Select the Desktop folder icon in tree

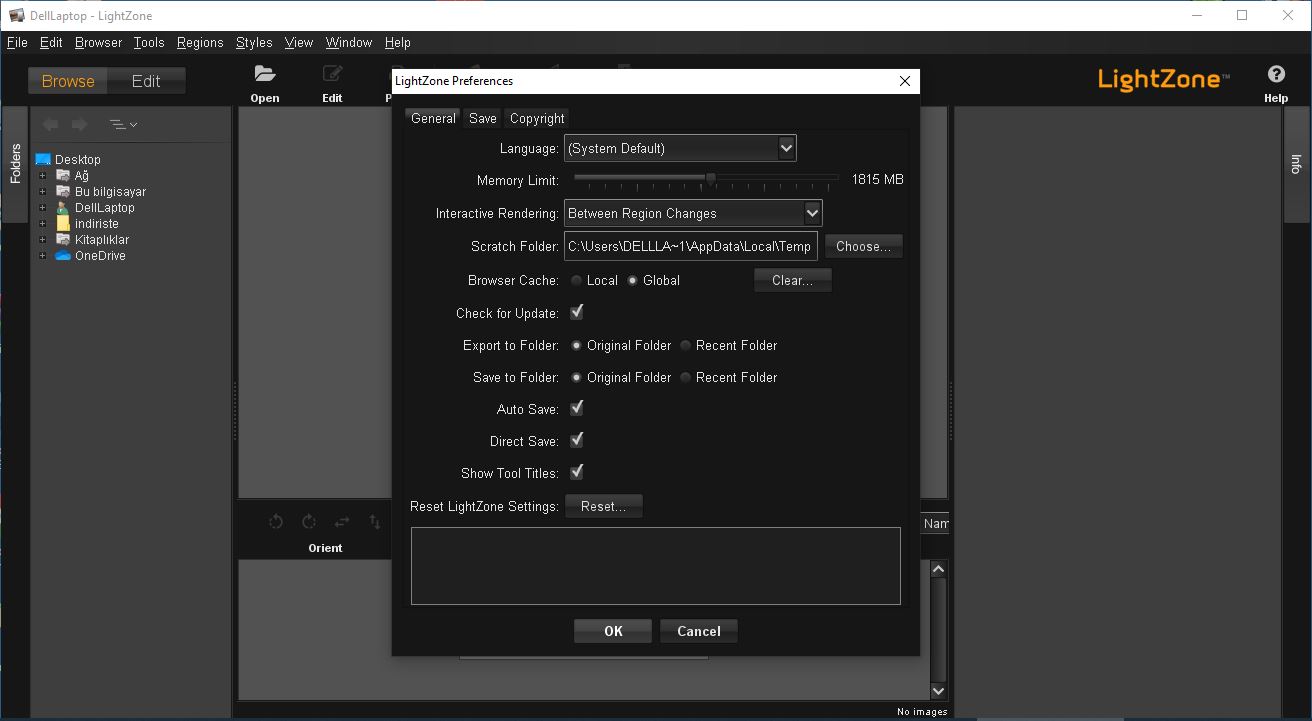click(x=43, y=159)
